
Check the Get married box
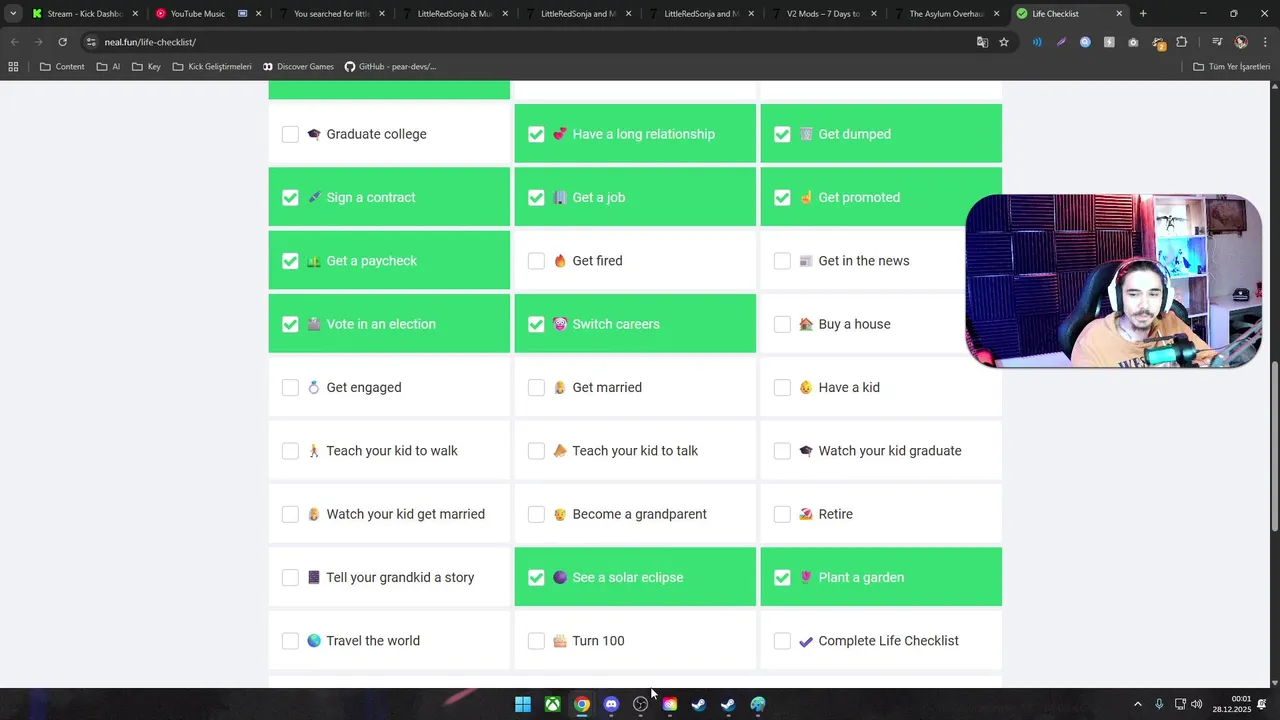(x=536, y=387)
